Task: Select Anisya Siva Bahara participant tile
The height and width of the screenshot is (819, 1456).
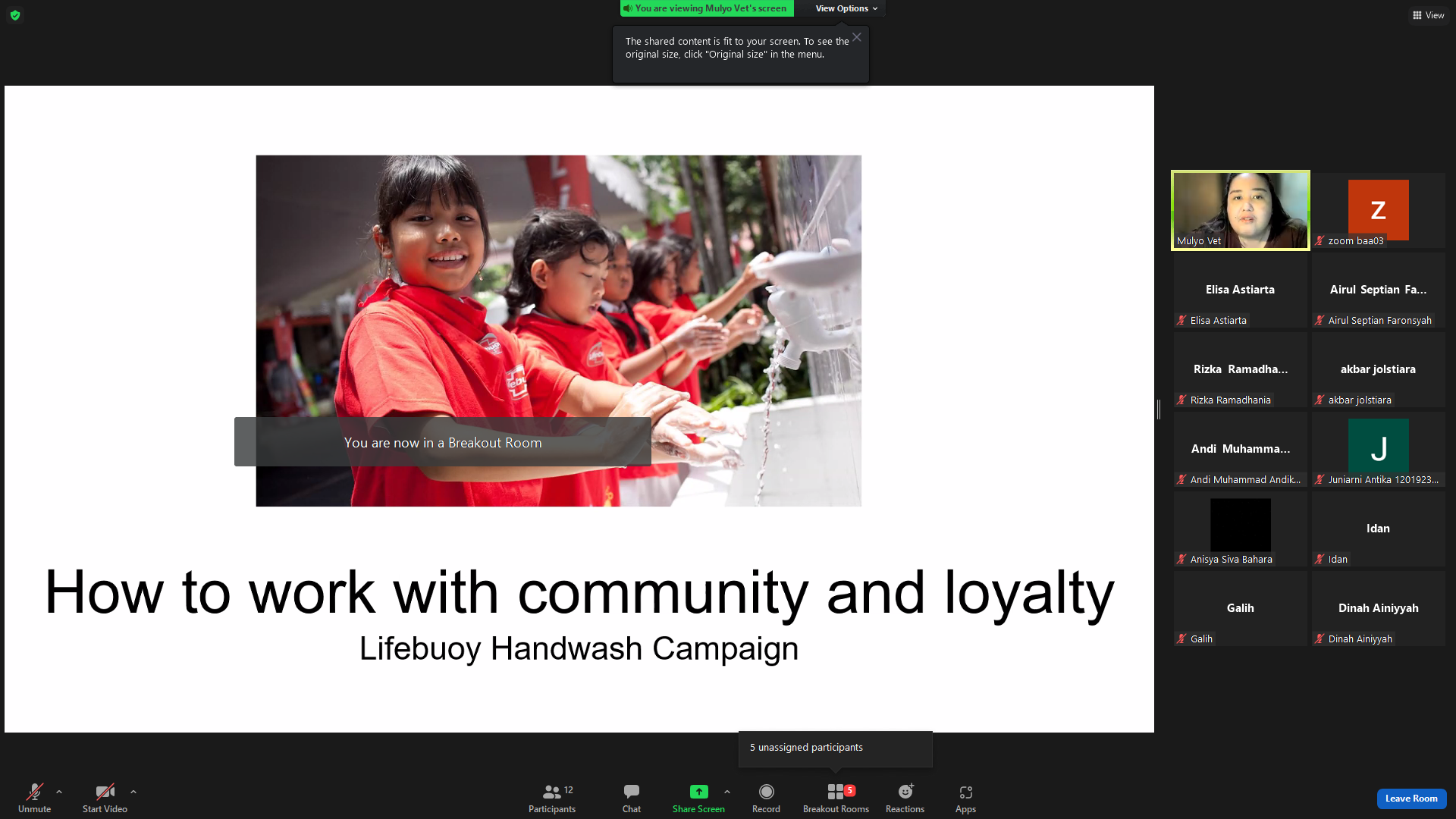Action: (x=1241, y=529)
